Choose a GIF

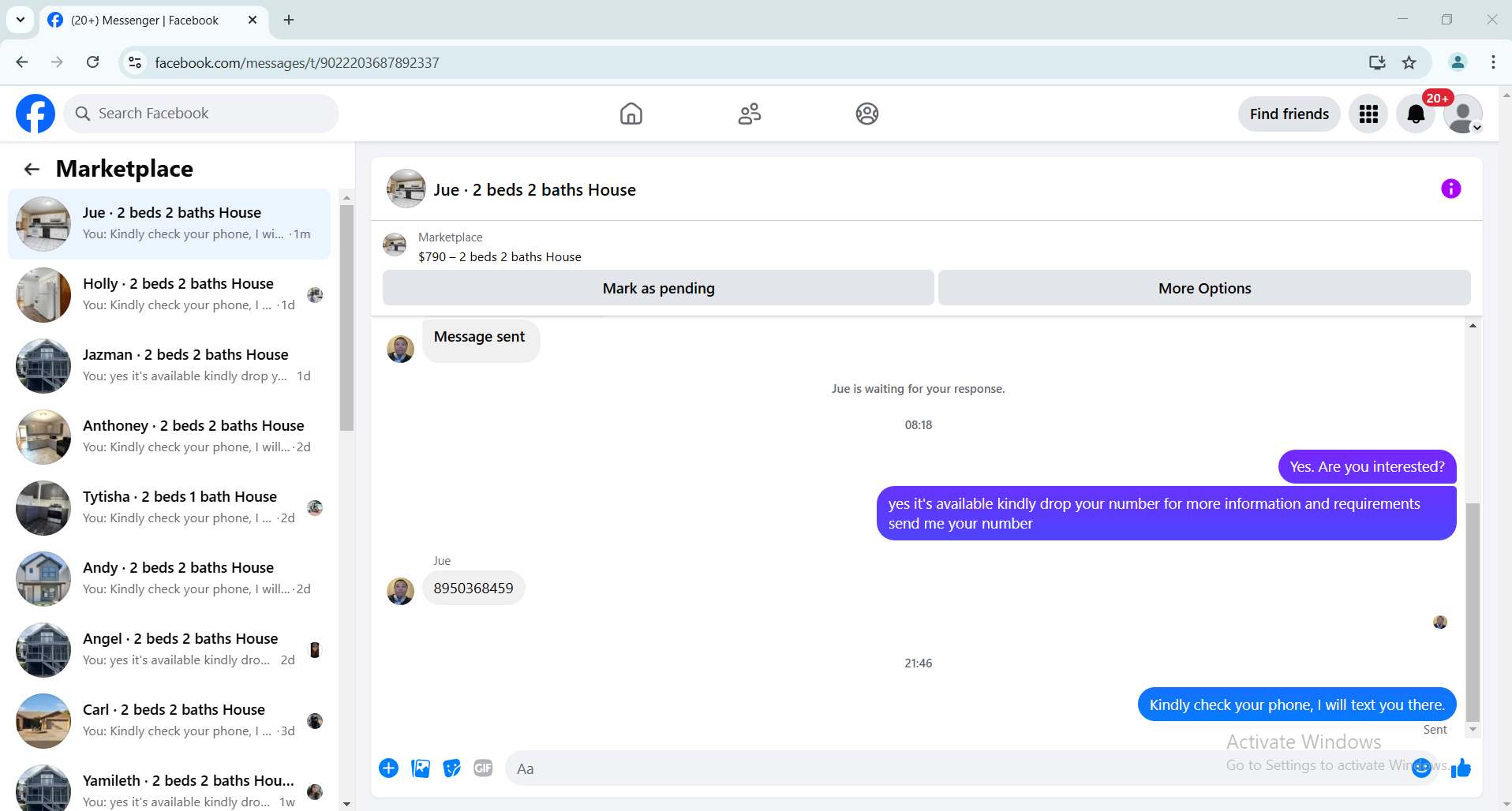click(x=483, y=768)
